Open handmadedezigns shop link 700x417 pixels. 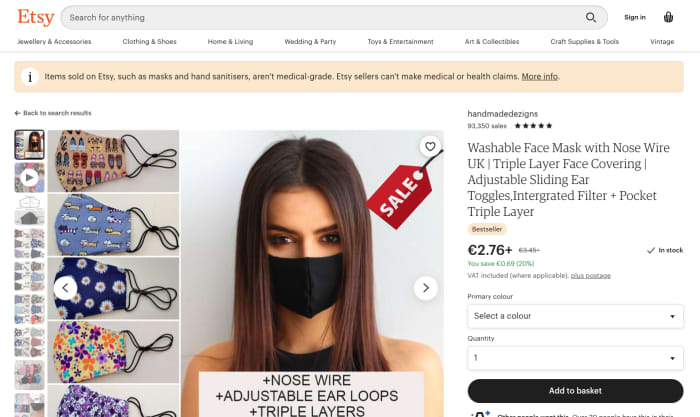[x=503, y=114]
